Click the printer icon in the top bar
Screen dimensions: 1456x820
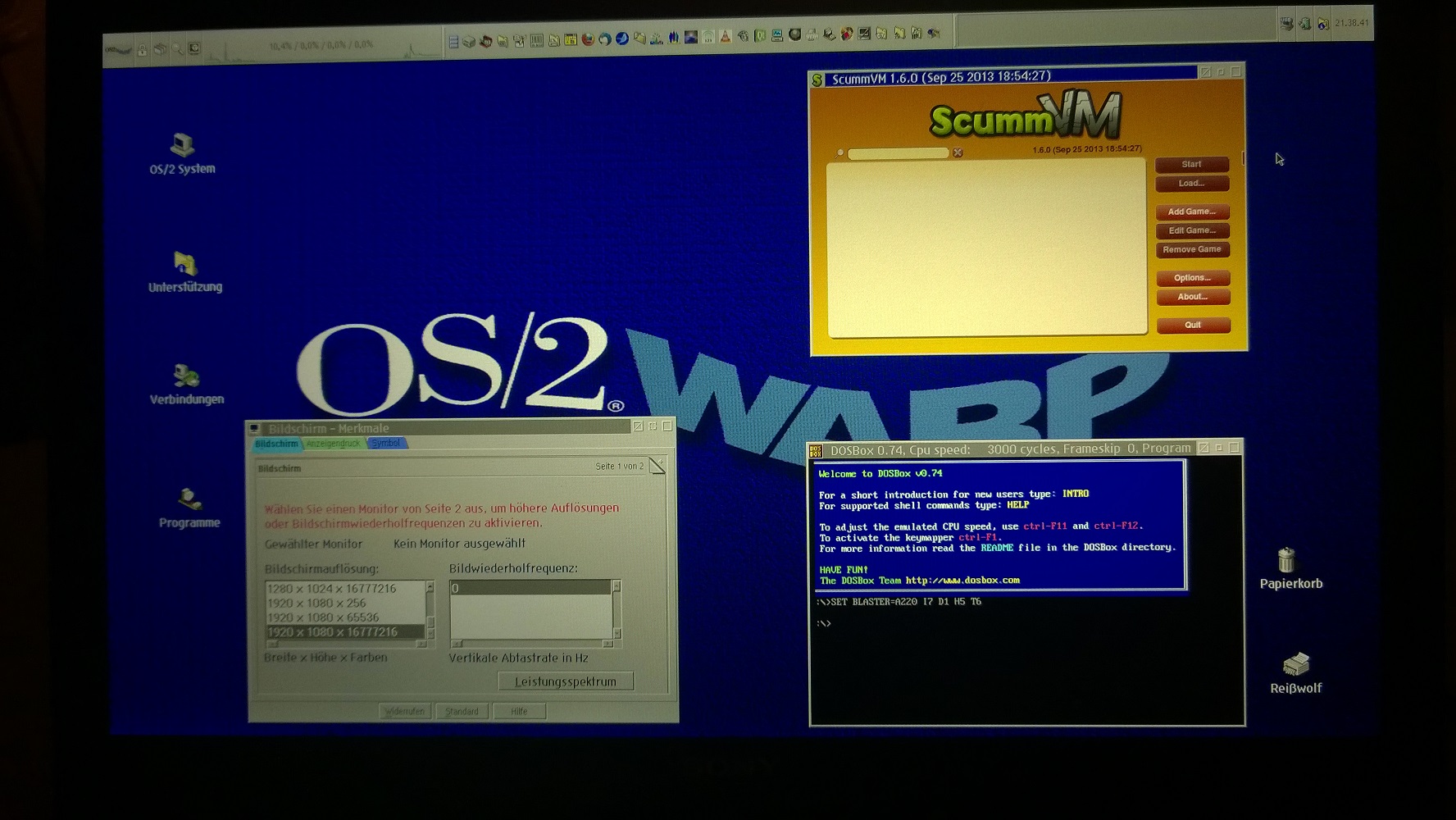point(812,35)
